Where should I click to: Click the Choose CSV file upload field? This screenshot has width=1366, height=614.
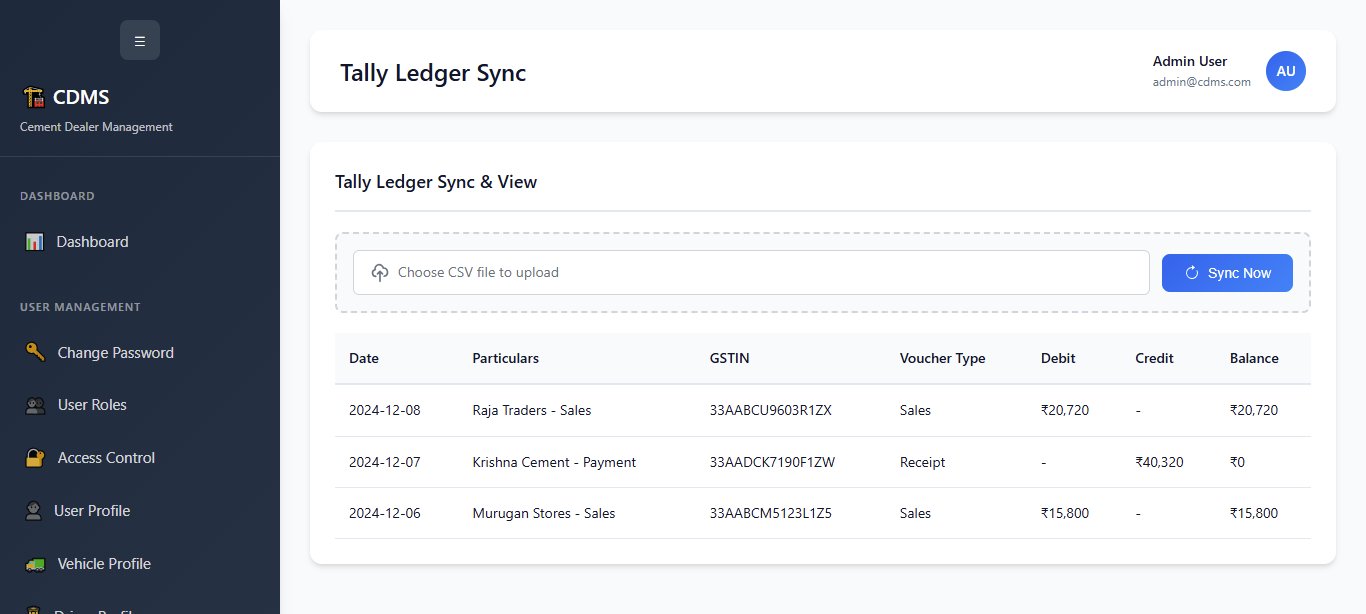click(751, 272)
